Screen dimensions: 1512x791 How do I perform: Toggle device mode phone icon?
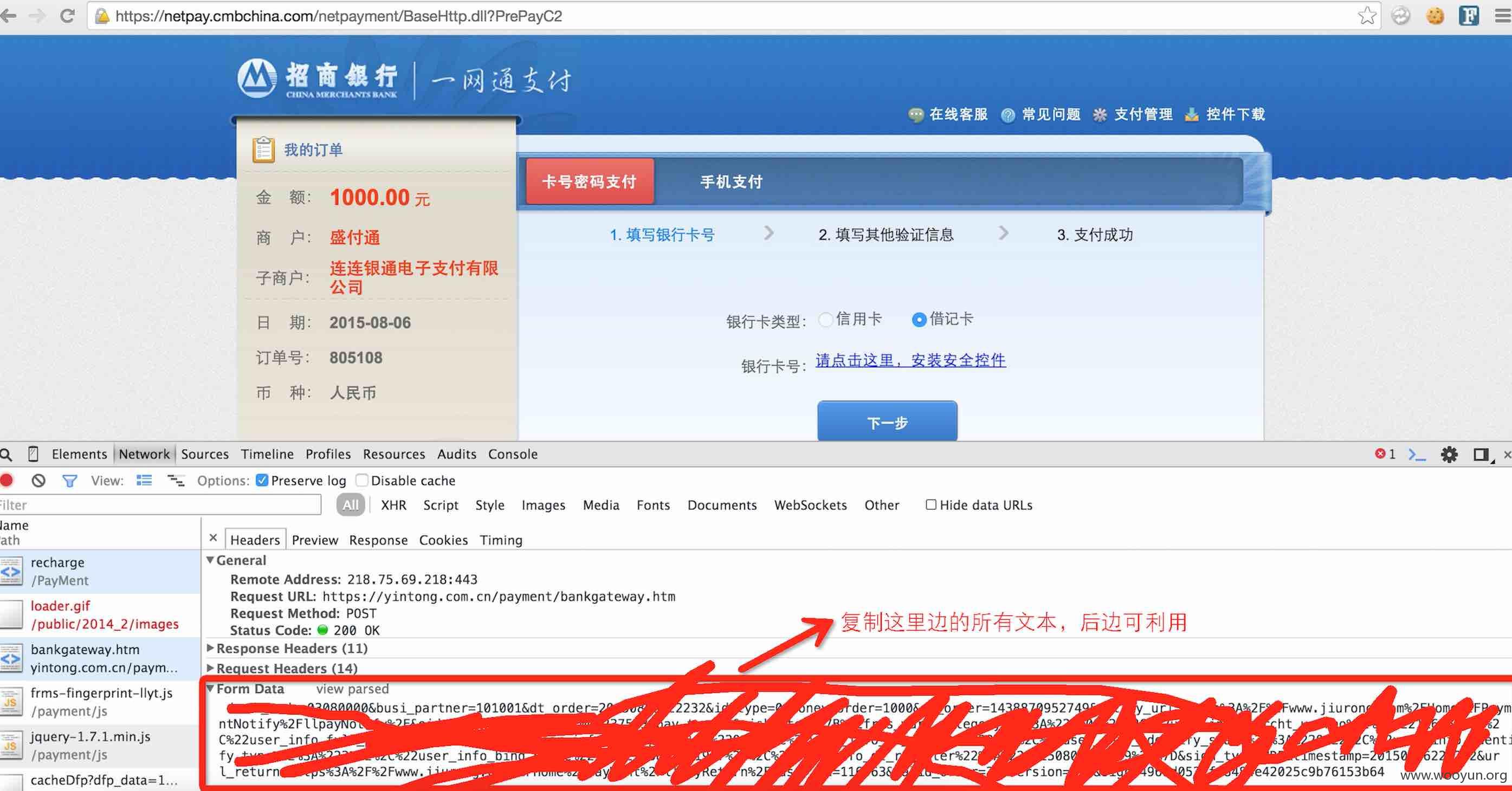(34, 454)
